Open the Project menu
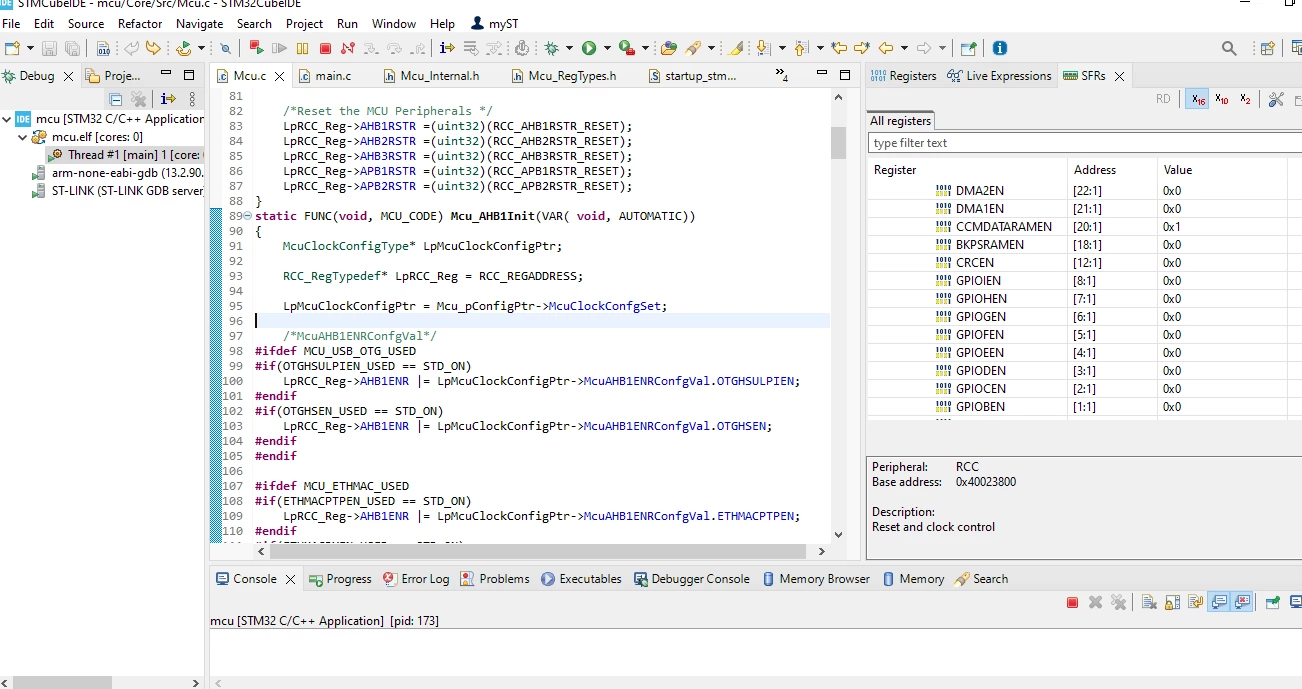The height and width of the screenshot is (689, 1302). pyautogui.click(x=304, y=23)
